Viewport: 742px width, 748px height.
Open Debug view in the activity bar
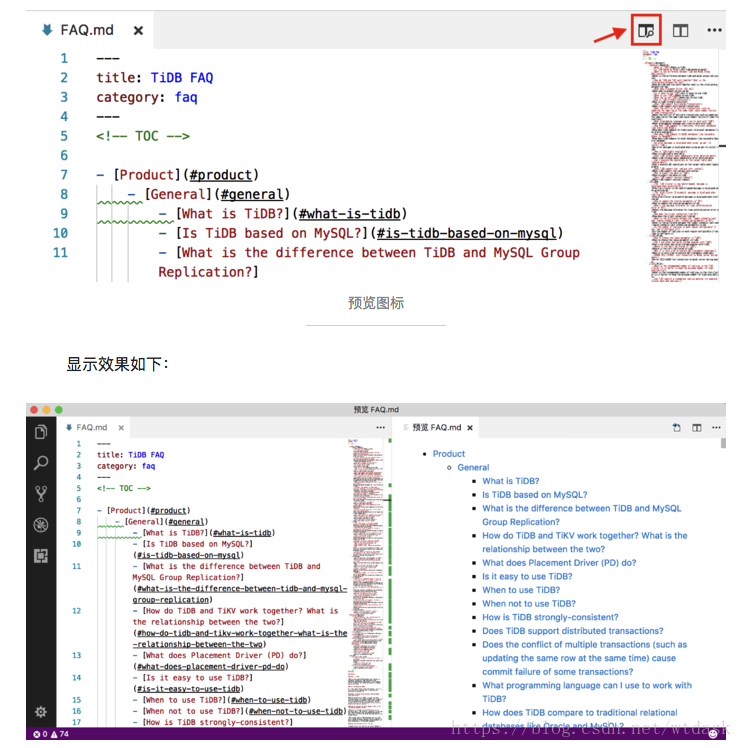click(x=41, y=525)
